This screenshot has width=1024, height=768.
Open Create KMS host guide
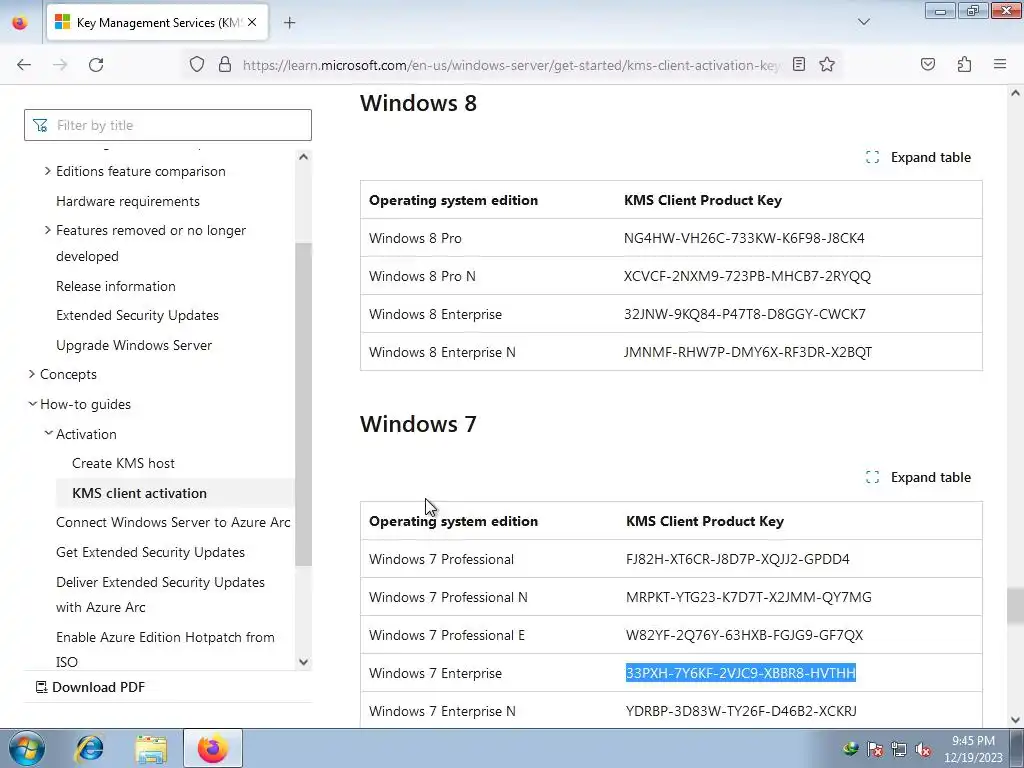123,463
